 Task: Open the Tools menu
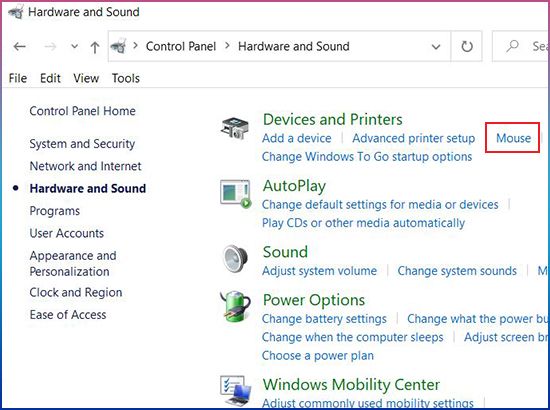pyautogui.click(x=126, y=78)
